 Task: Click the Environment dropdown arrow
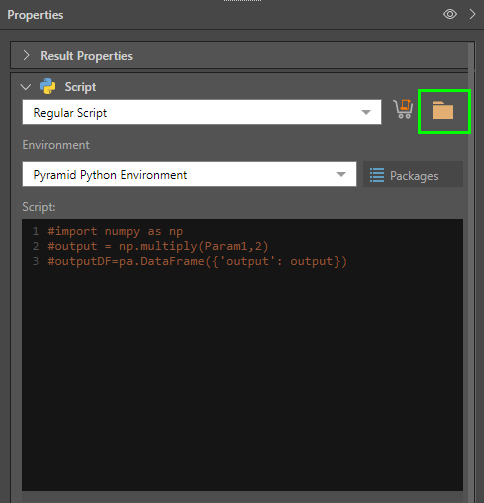[341, 174]
